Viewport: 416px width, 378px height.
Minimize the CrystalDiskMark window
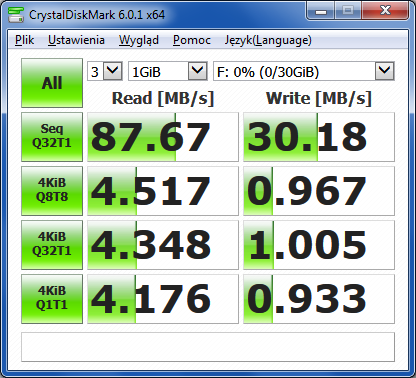(x=321, y=12)
